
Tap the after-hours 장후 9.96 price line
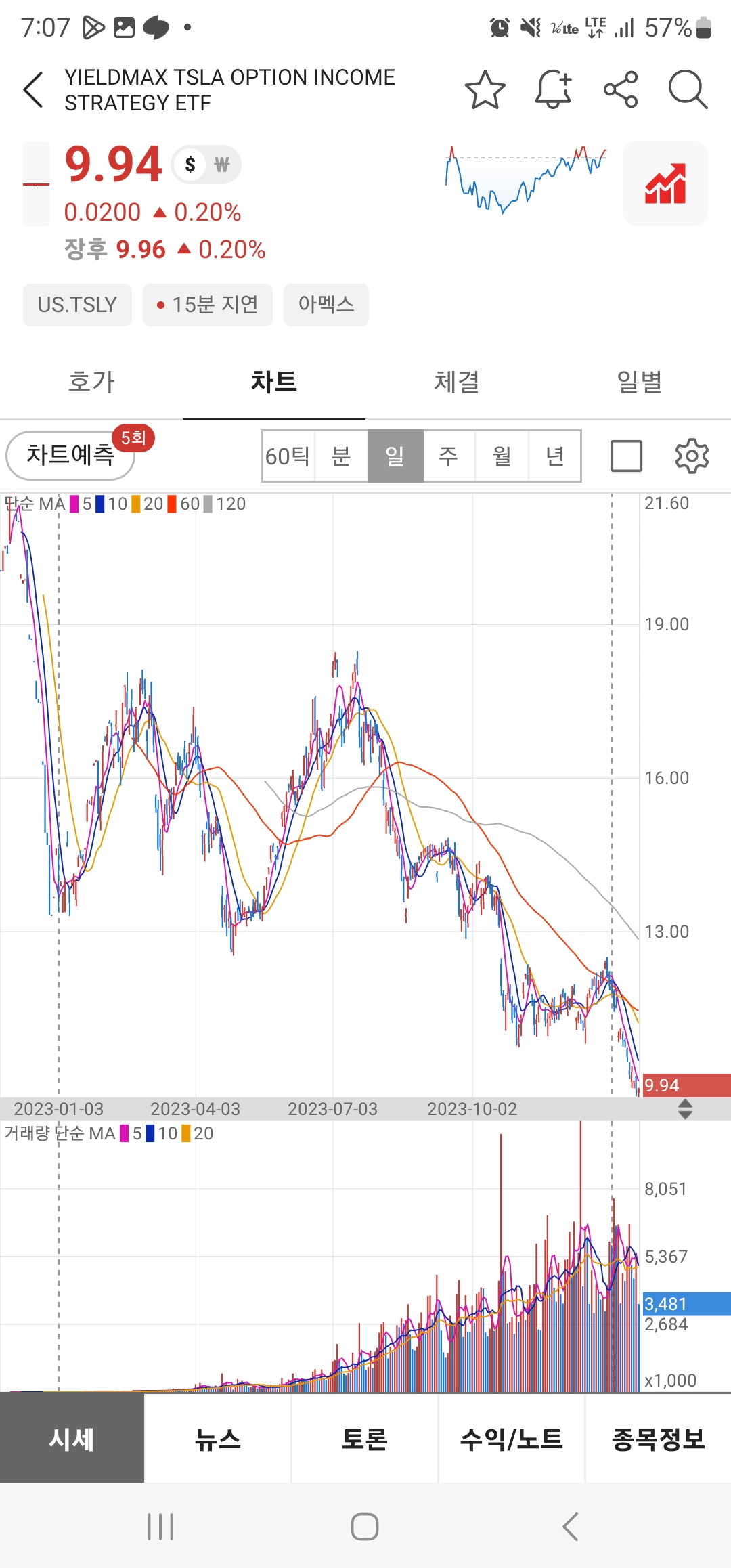(x=164, y=249)
